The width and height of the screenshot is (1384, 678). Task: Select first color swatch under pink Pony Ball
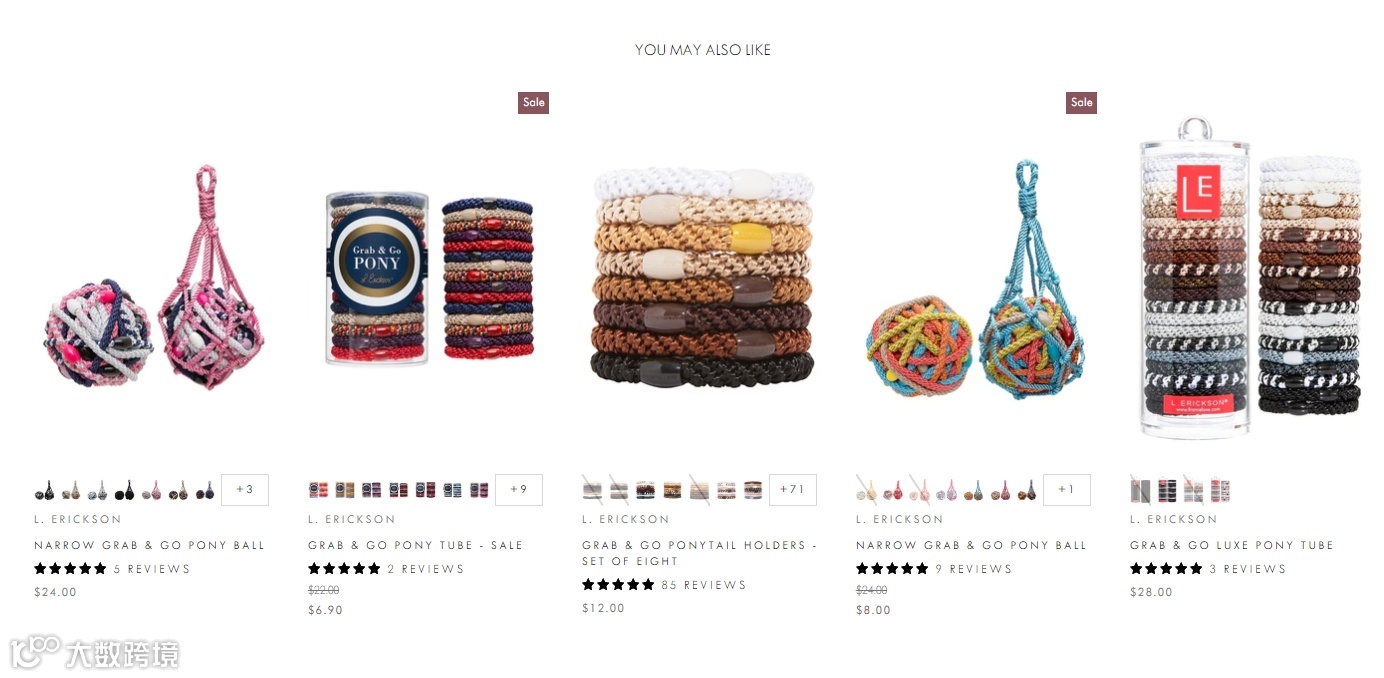click(45, 490)
